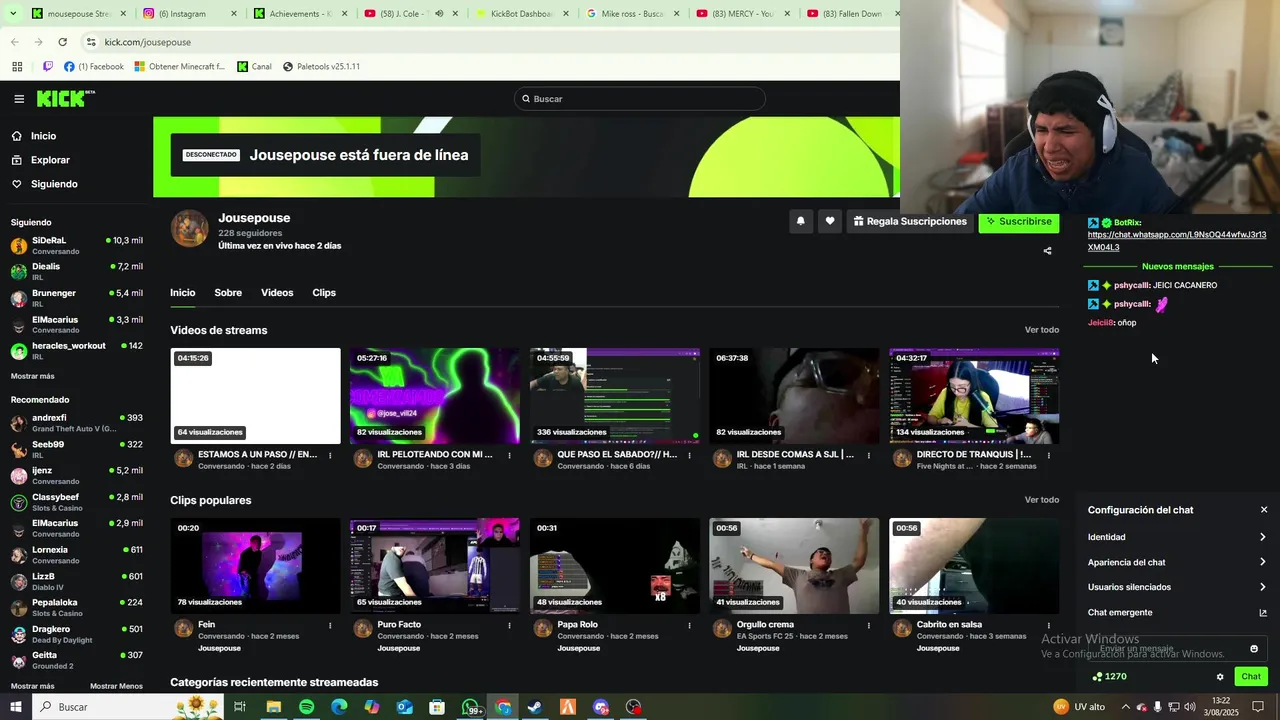
Task: Show hidden system tray icons
Action: click(x=1125, y=707)
